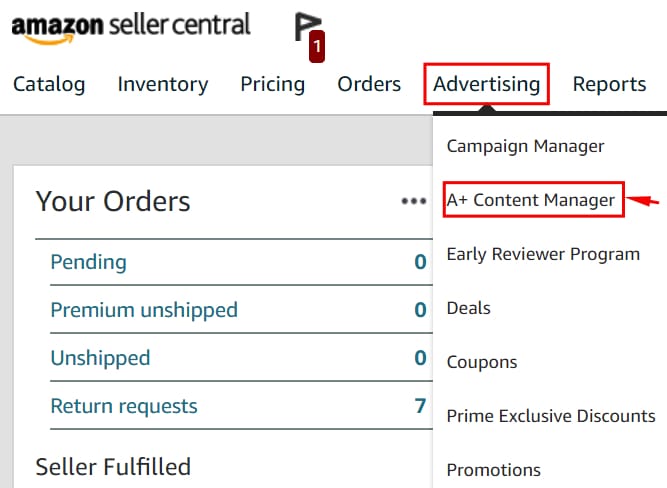The width and height of the screenshot is (667, 488).
Task: Open the Reports menu
Action: point(609,84)
